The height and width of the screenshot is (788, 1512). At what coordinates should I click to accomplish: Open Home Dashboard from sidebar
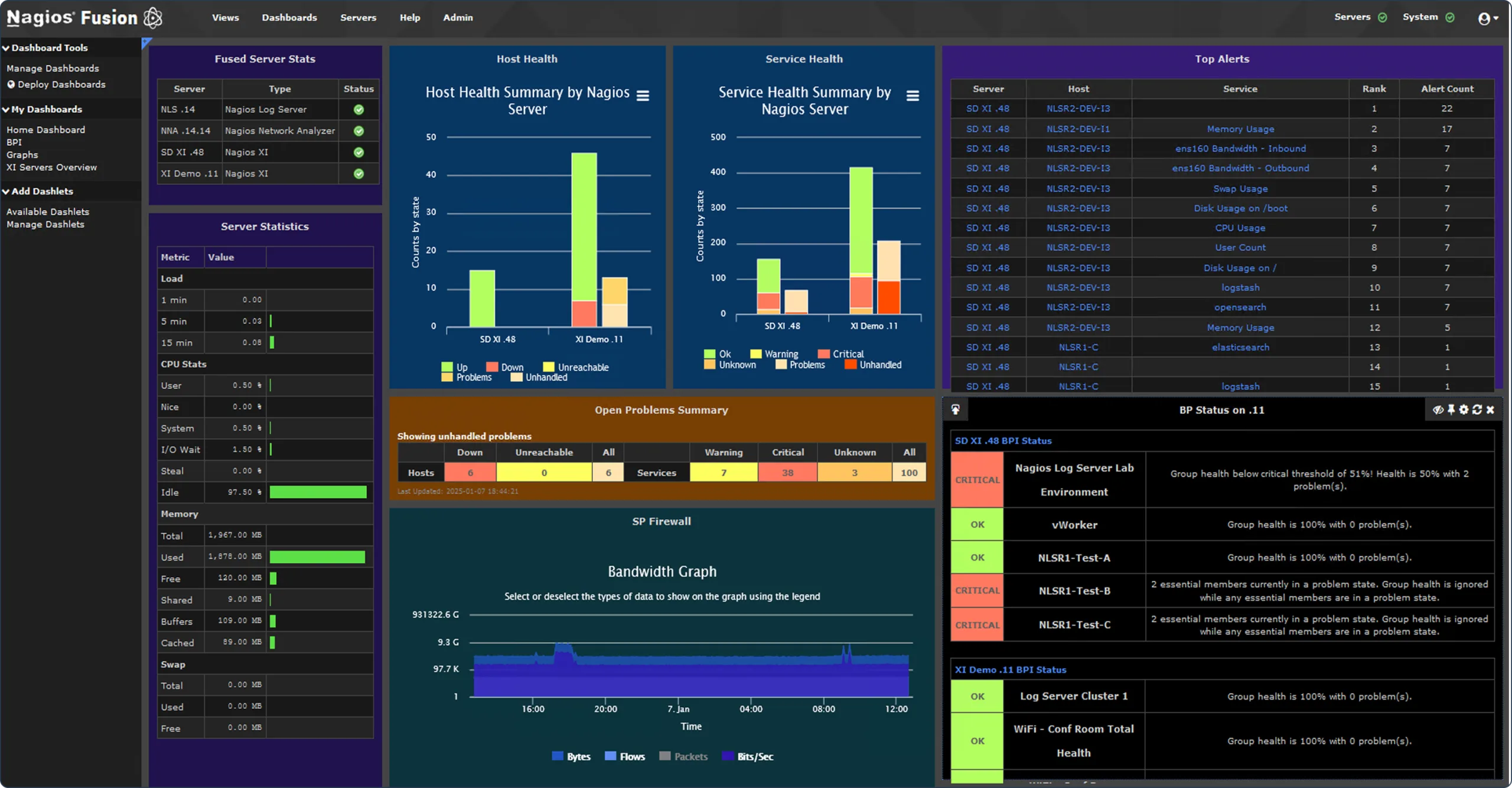(x=45, y=130)
